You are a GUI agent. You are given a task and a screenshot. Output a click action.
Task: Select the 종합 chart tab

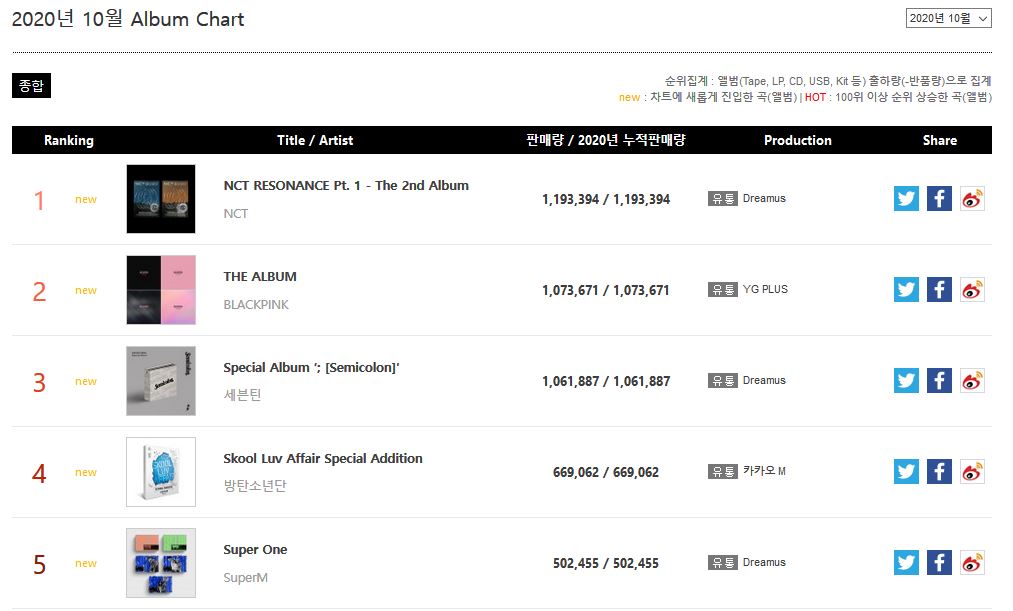click(x=31, y=86)
